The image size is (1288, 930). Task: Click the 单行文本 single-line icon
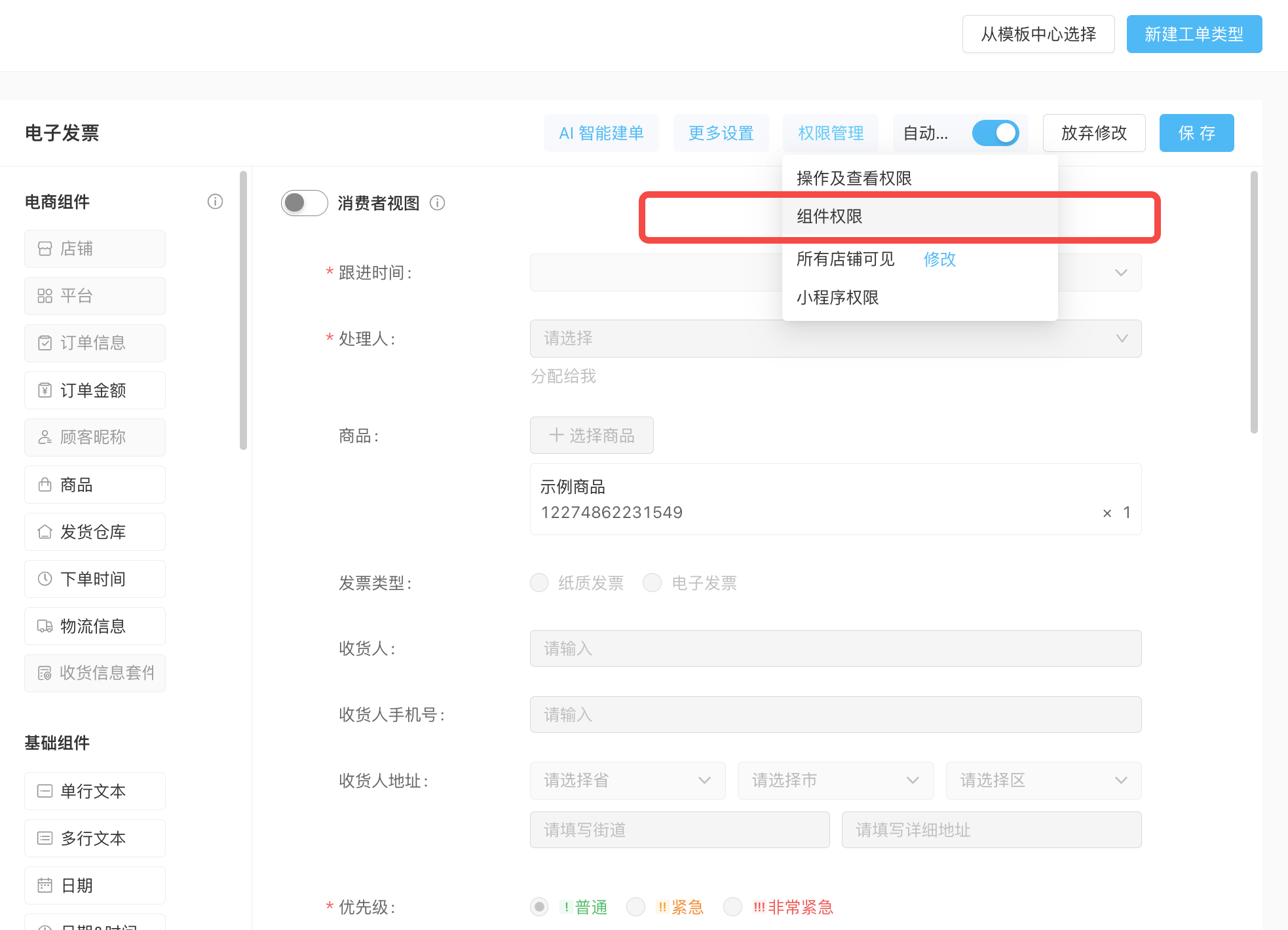(x=45, y=791)
